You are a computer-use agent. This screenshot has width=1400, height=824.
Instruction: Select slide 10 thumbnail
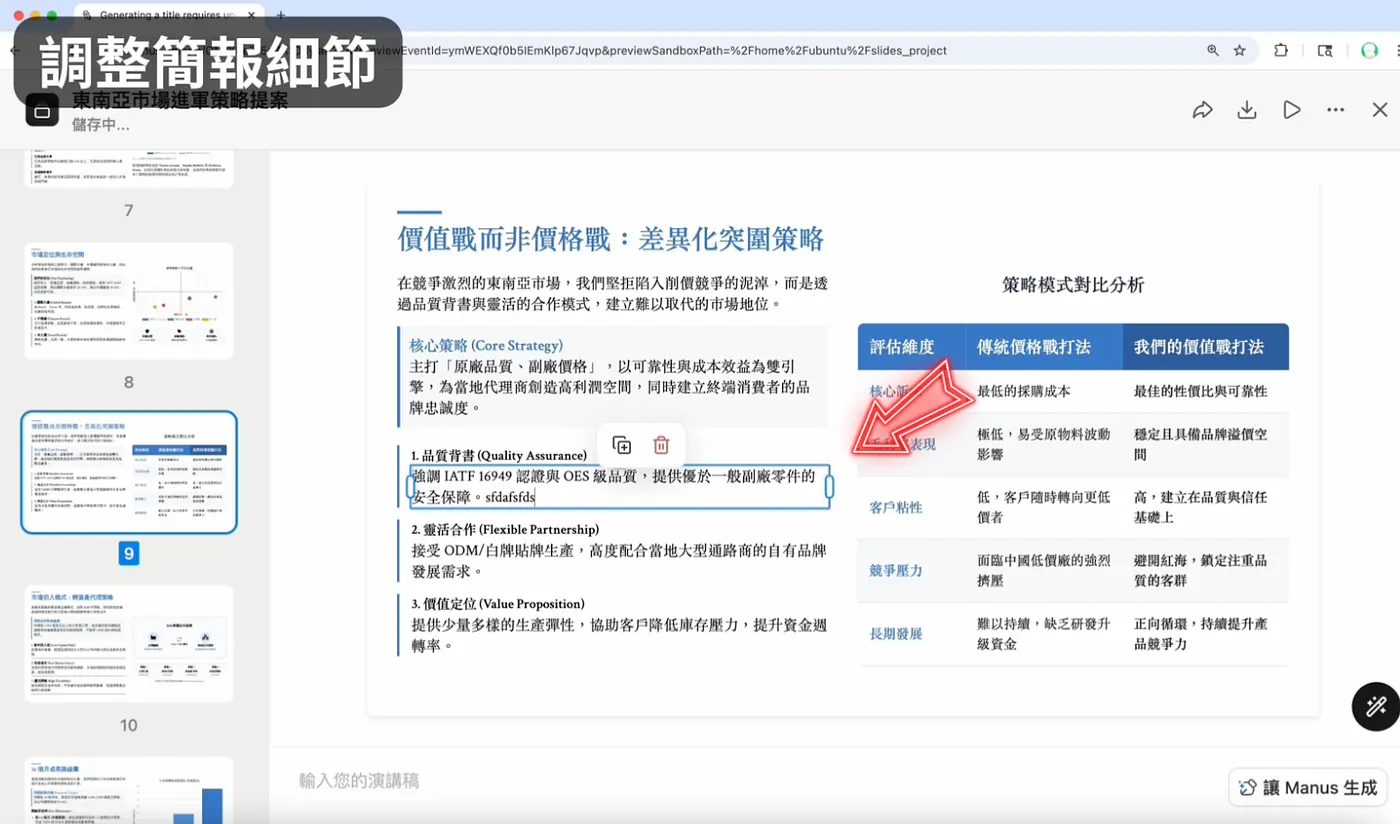[129, 643]
